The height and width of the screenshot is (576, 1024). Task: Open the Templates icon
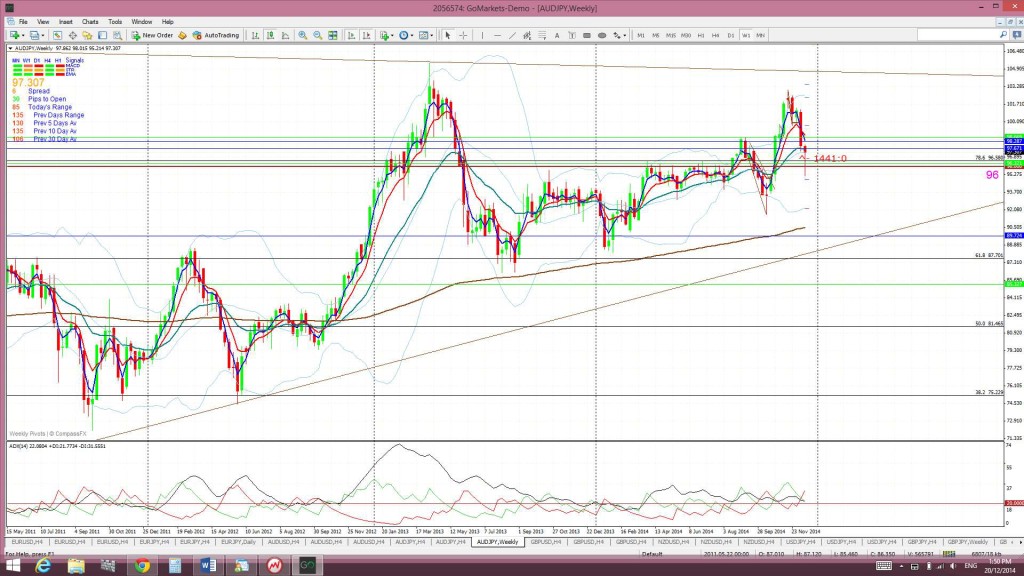[x=423, y=35]
